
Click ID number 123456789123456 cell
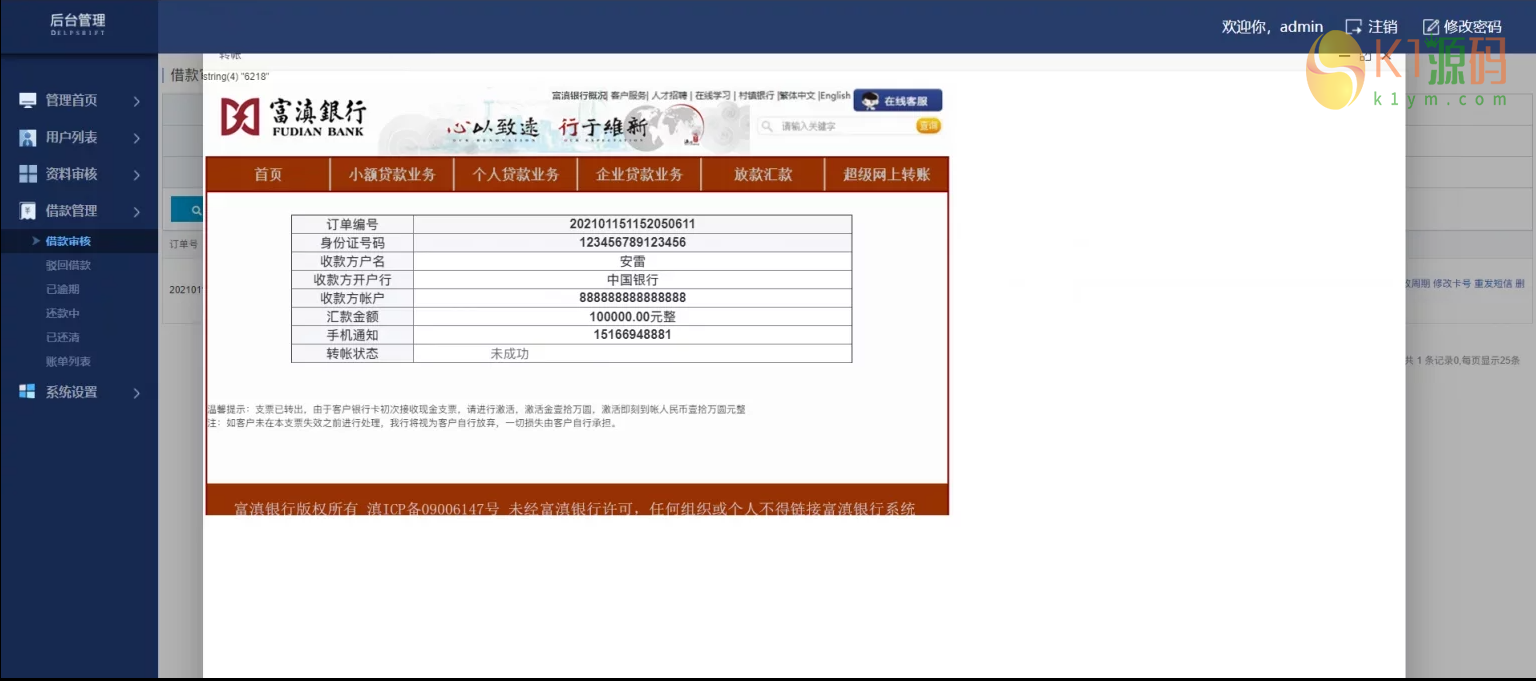pos(632,243)
